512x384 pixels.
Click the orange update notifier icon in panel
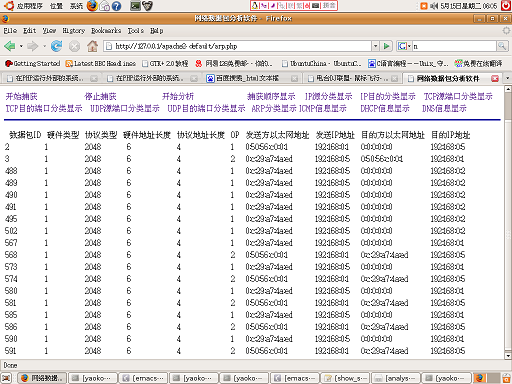coord(424,6)
